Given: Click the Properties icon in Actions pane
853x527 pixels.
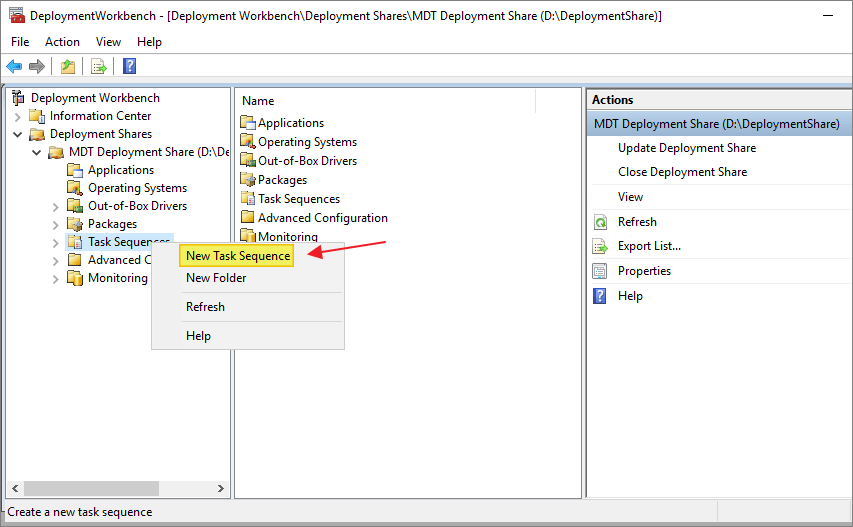Looking at the screenshot, I should (600, 271).
